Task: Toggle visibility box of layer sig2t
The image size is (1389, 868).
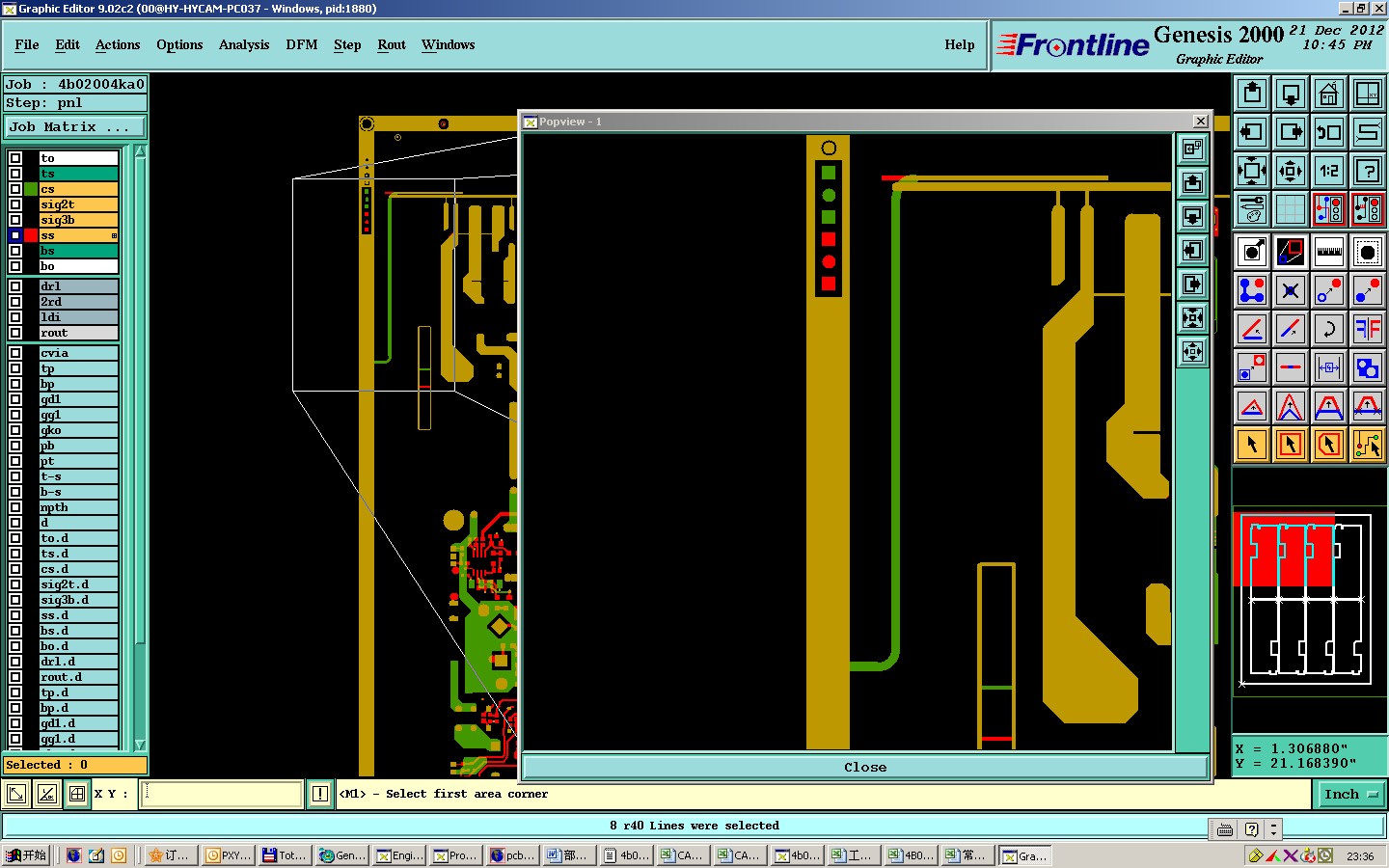Action: [x=15, y=204]
